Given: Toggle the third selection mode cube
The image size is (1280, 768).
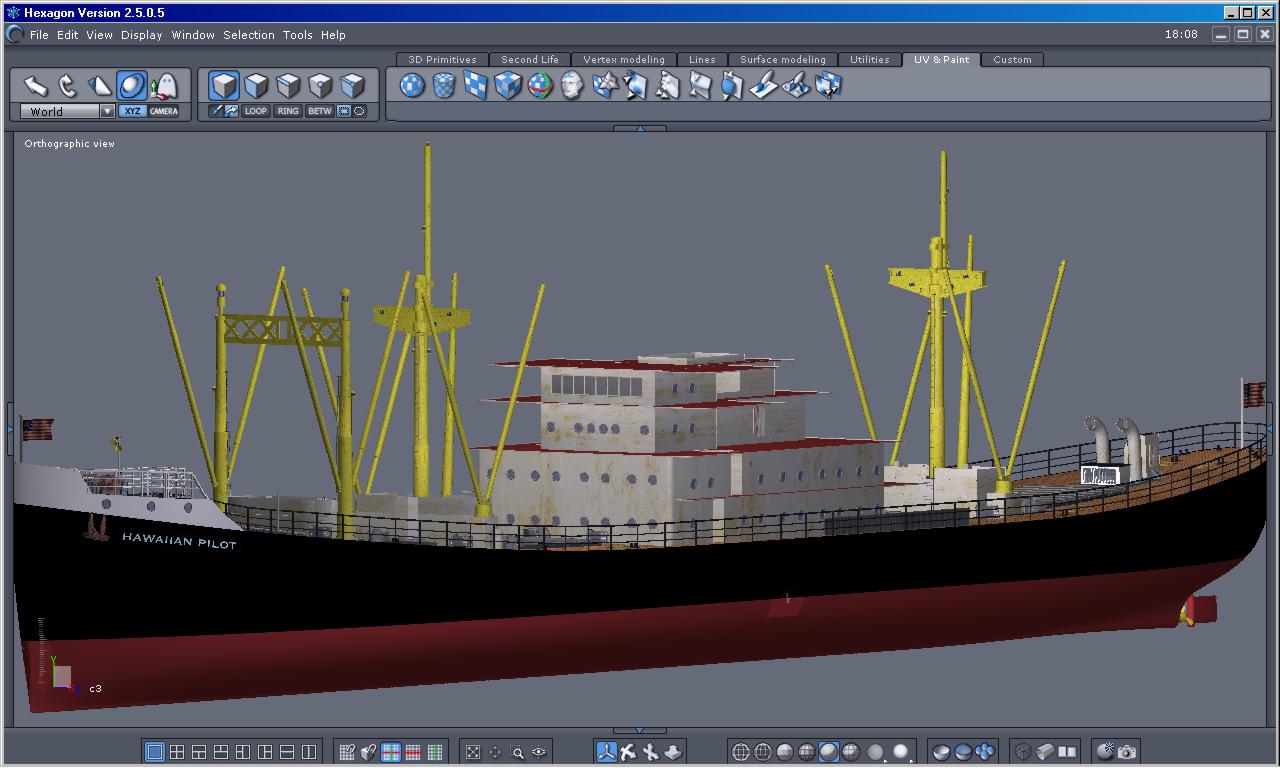Looking at the screenshot, I should pyautogui.click(x=288, y=85).
